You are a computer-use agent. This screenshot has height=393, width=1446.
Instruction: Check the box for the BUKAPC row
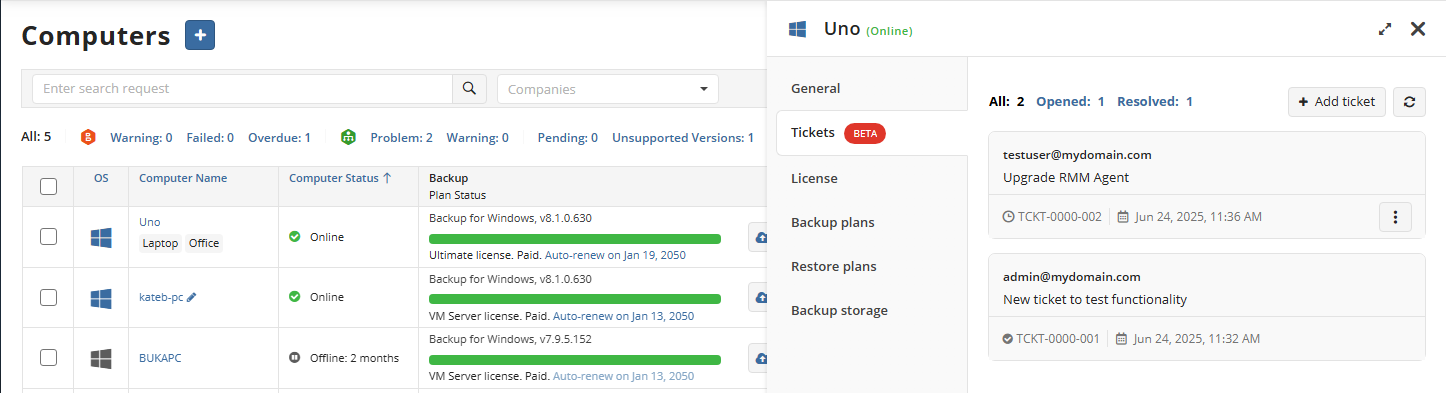[48, 357]
